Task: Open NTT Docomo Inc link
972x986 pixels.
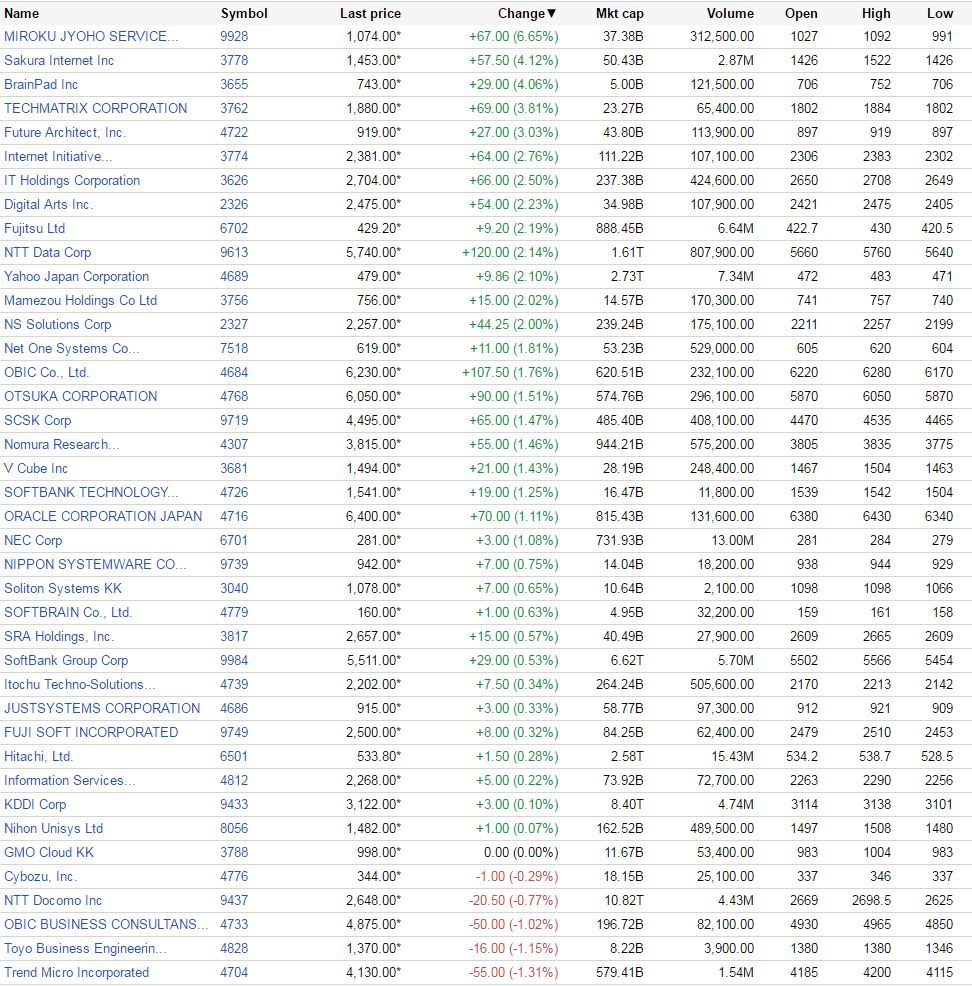Action: (53, 900)
